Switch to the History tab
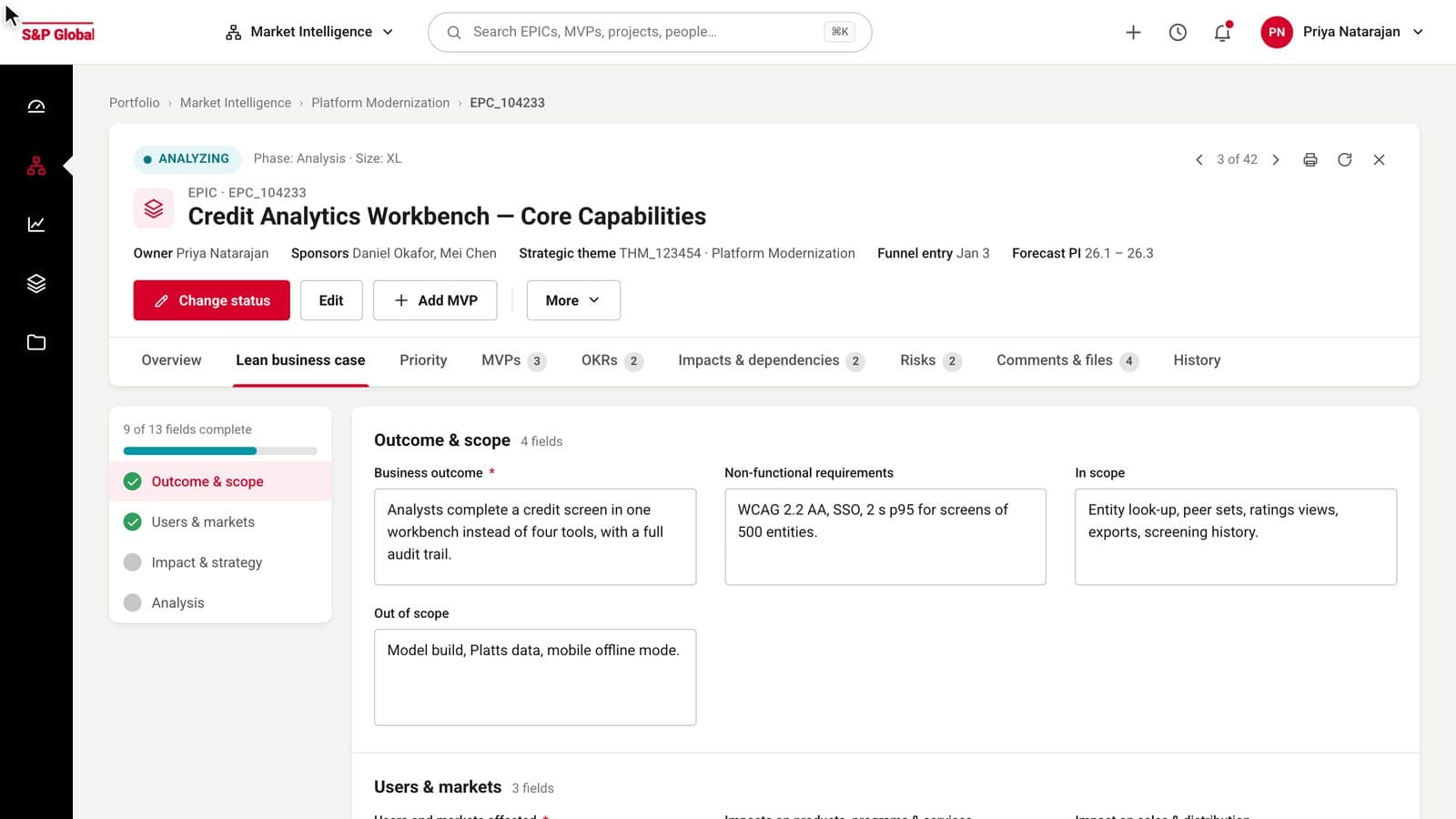Viewport: 1456px width, 819px height. pos(1197,360)
